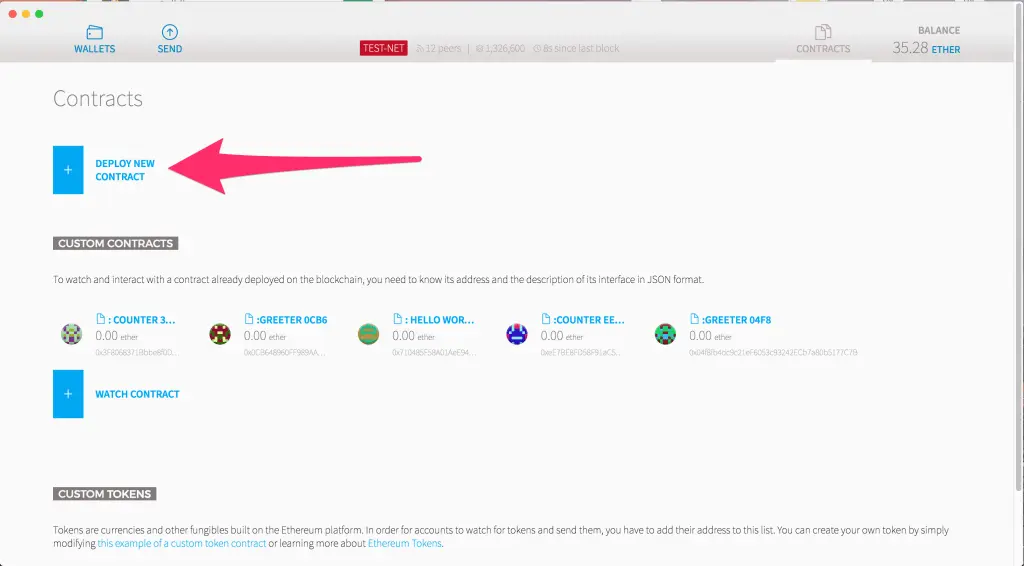Select the ':GREETER 0CB6' contract name

click(x=292, y=320)
